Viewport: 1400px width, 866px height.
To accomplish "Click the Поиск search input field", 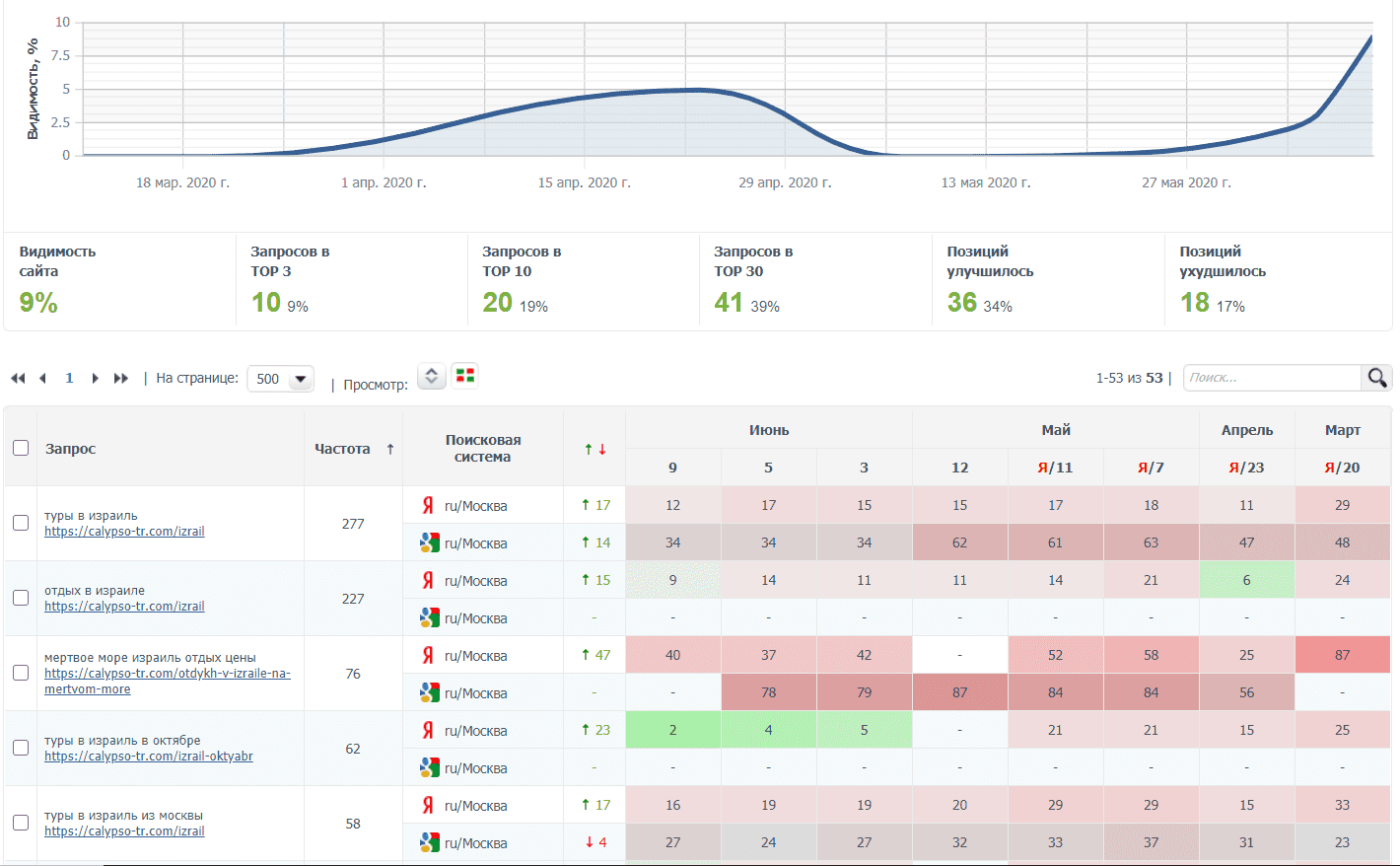I will tap(1272, 378).
